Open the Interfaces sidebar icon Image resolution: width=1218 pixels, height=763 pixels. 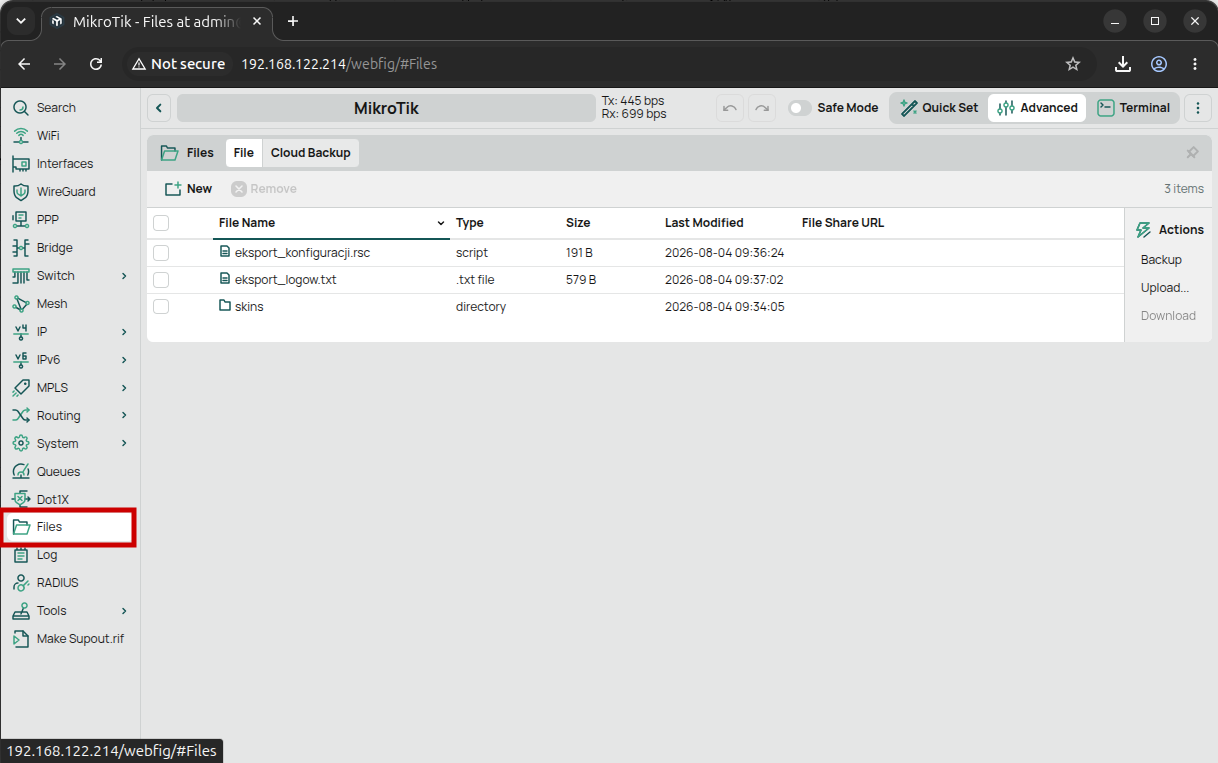[x=20, y=164]
